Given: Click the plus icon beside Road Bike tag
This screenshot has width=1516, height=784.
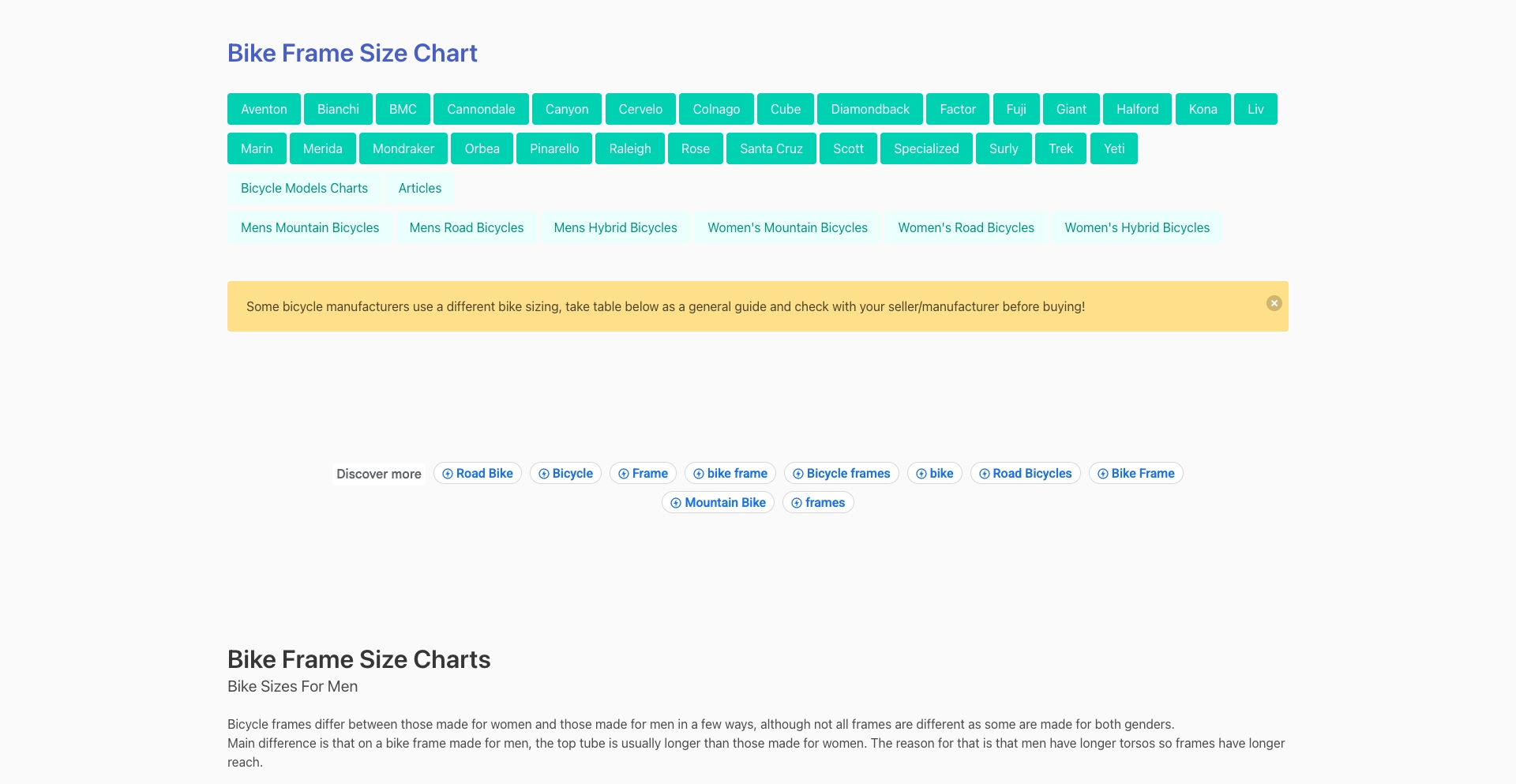Looking at the screenshot, I should point(447,473).
